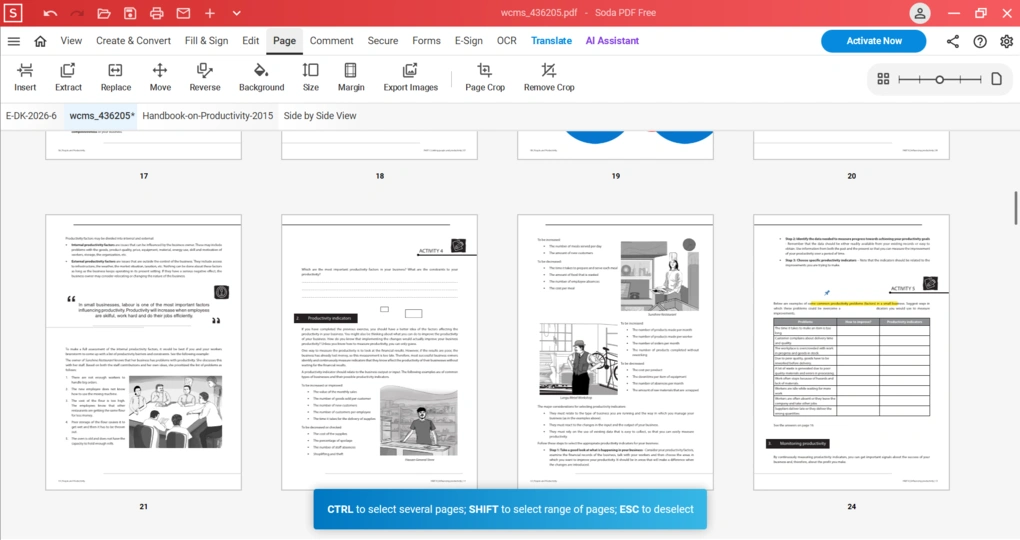Select the page 18 thumbnail
This screenshot has height=540, width=1020.
point(379,144)
